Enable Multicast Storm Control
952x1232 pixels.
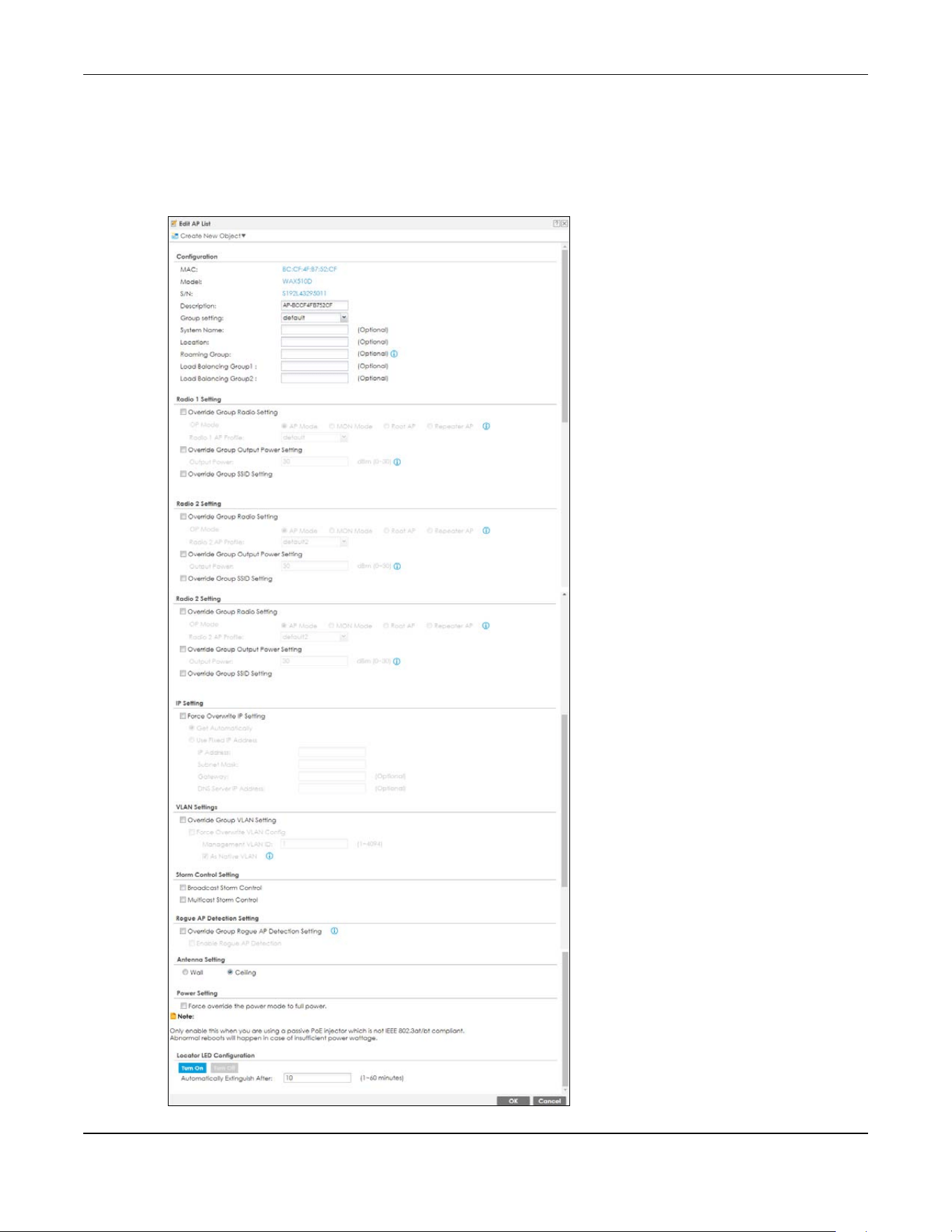pyautogui.click(x=183, y=900)
